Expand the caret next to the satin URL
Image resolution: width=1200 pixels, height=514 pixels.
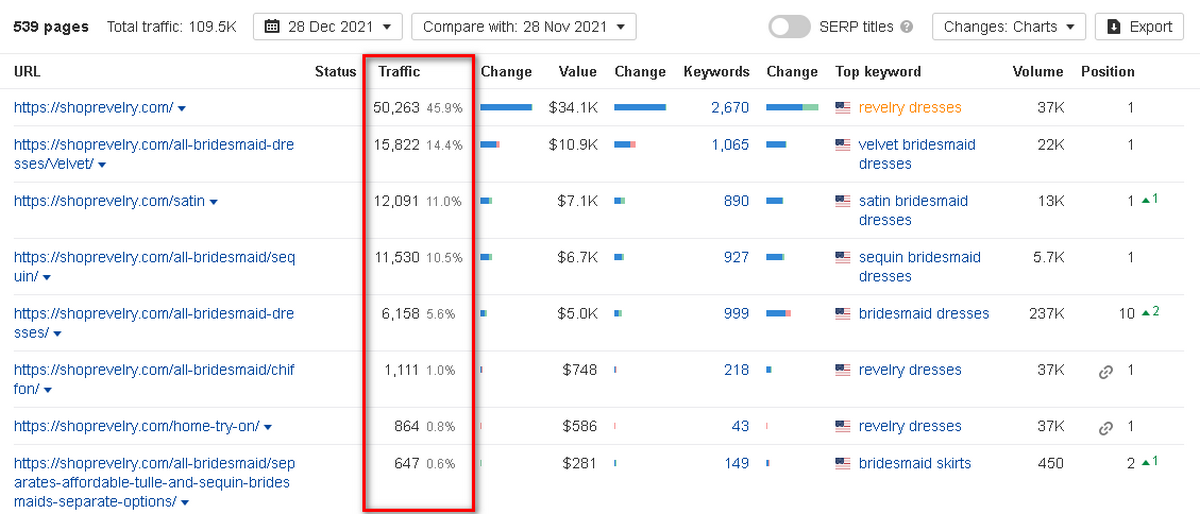pos(213,202)
